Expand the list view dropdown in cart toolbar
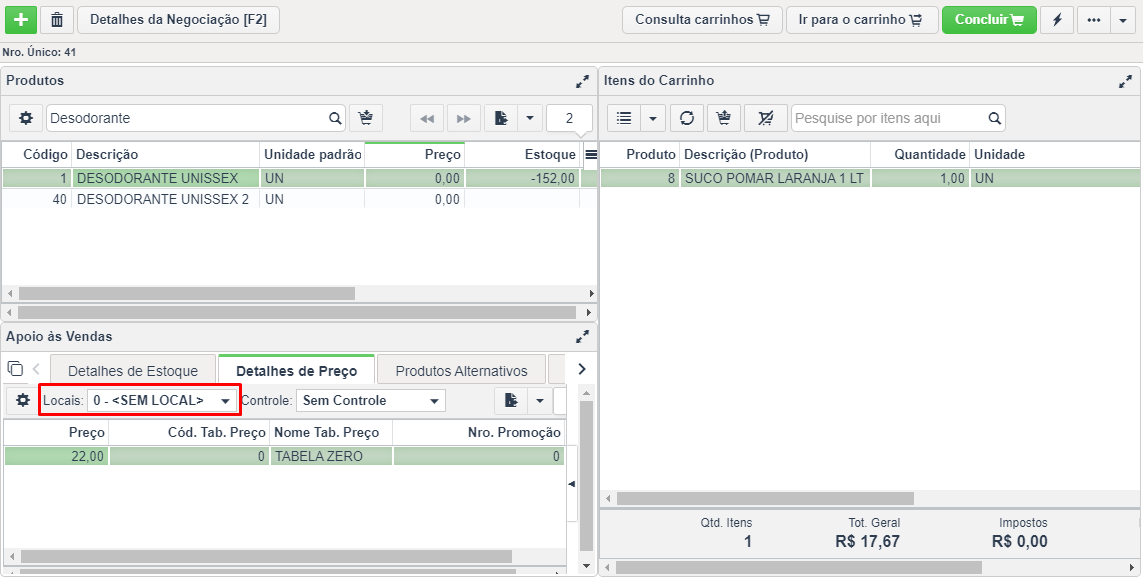Viewport: 1143px width, 578px height. [x=653, y=118]
